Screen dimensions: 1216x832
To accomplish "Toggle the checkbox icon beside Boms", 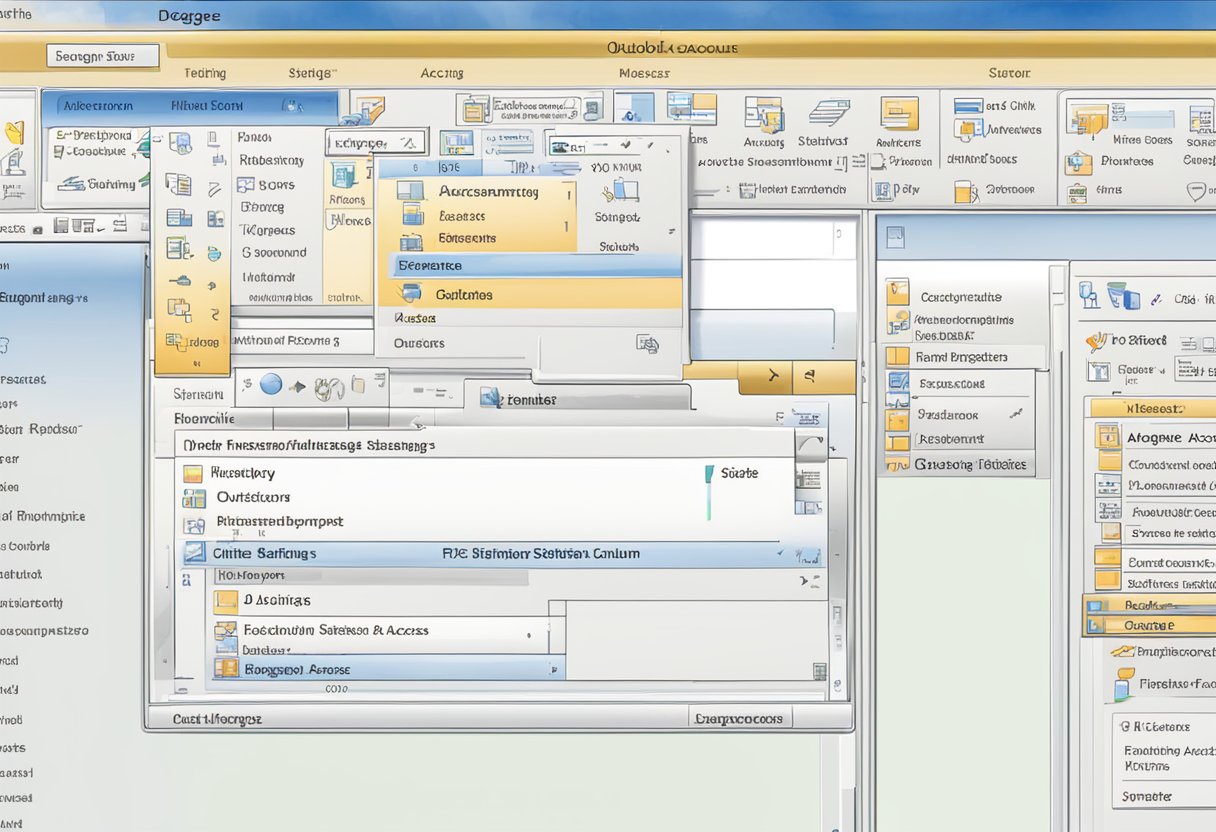I will tap(246, 185).
